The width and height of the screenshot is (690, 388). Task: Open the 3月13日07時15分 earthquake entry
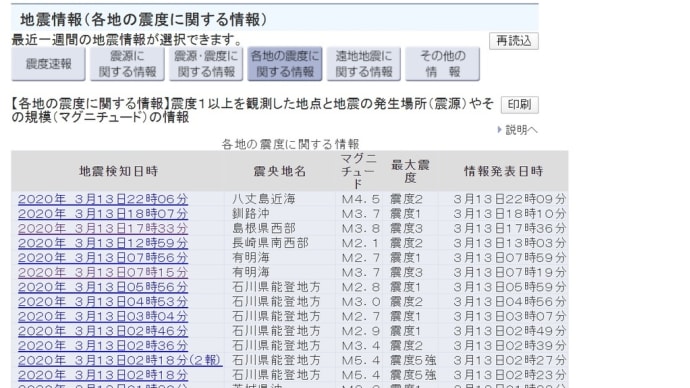coord(103,272)
